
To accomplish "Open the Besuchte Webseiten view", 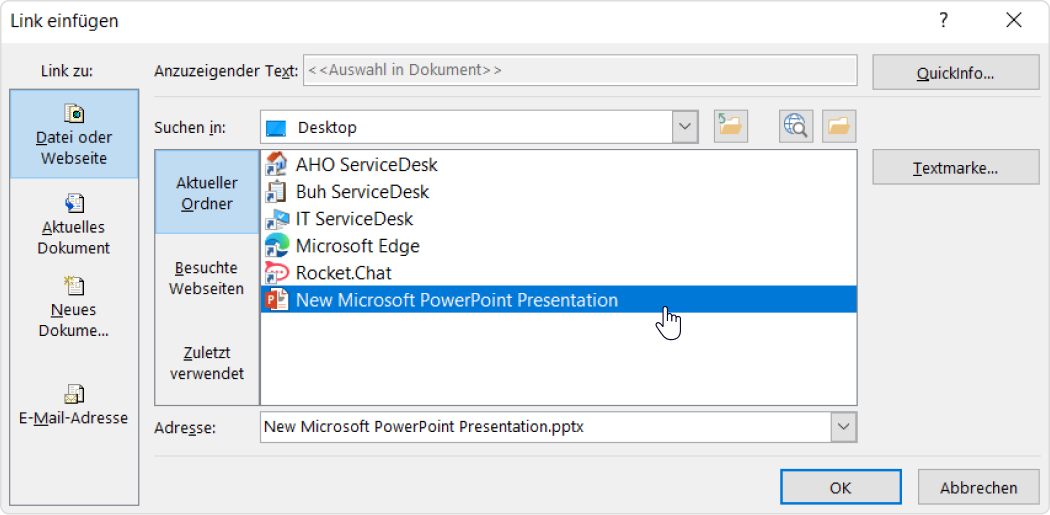I will (x=207, y=278).
